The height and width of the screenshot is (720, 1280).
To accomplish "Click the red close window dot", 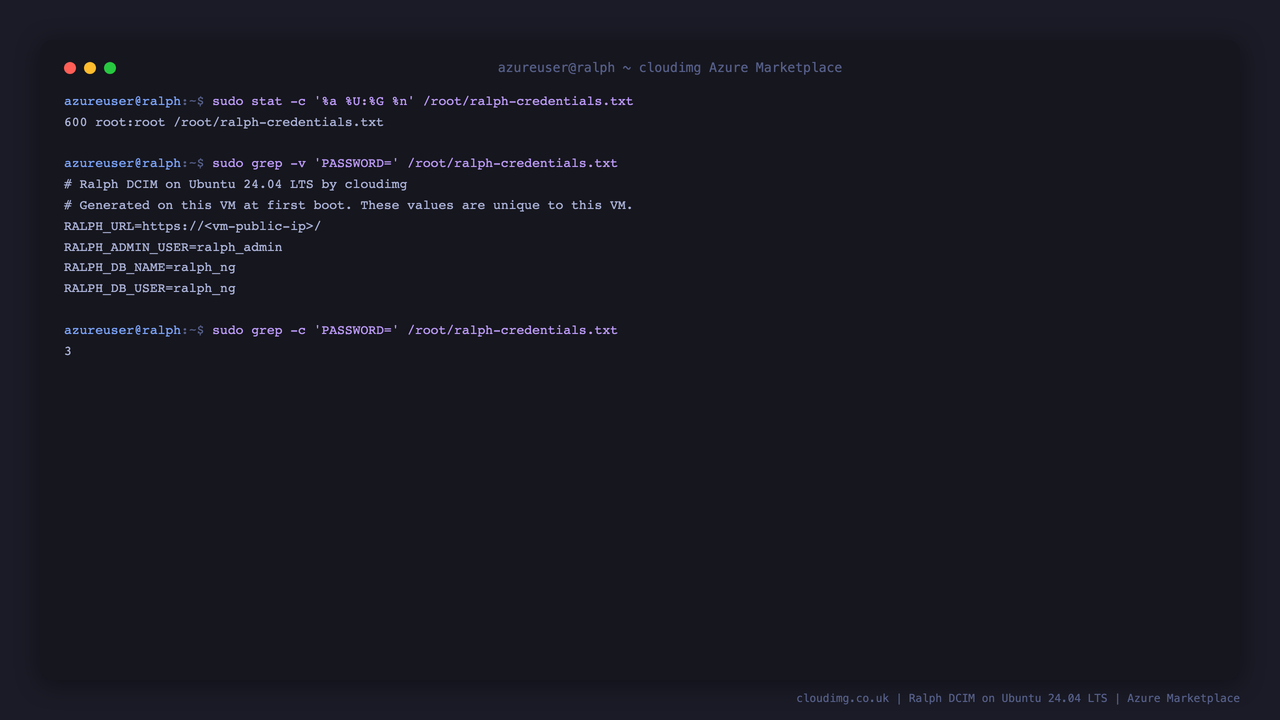I will coord(70,68).
